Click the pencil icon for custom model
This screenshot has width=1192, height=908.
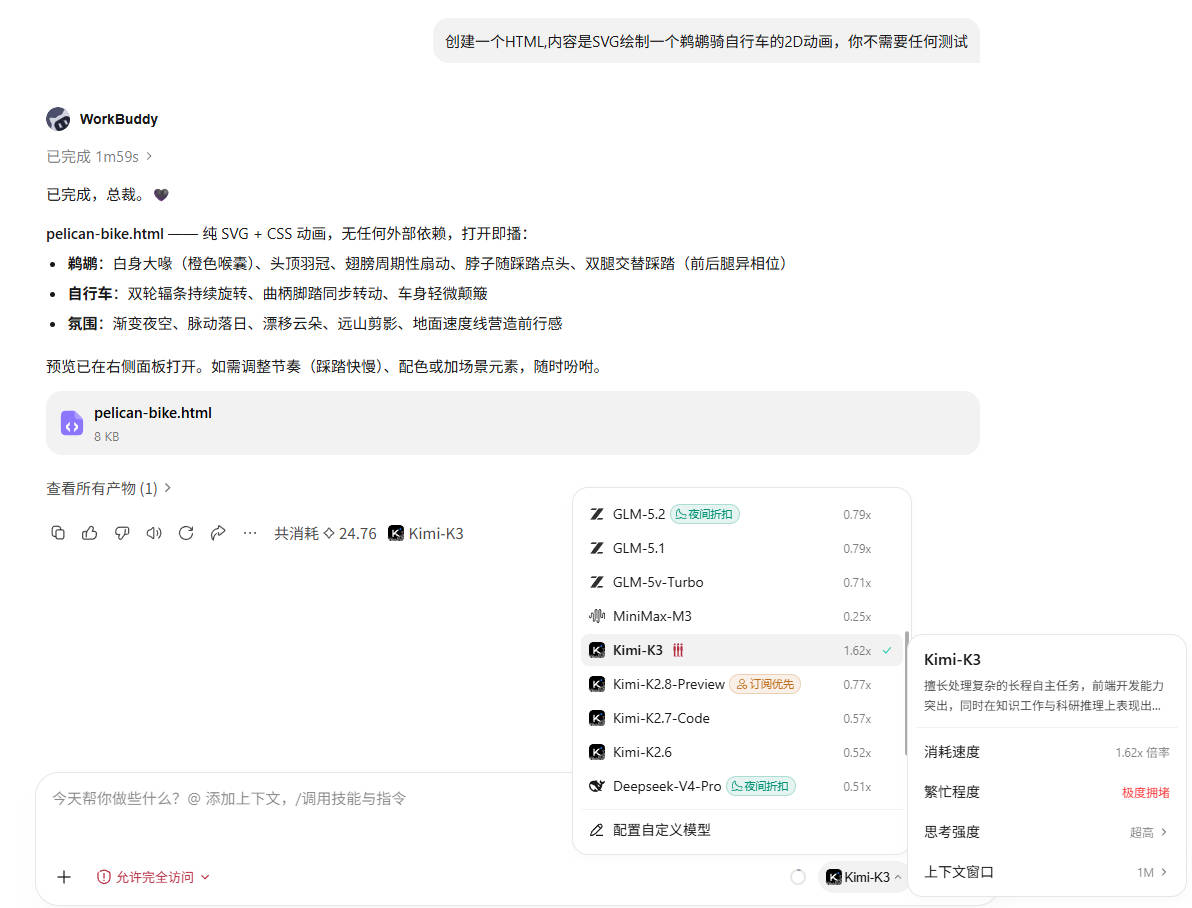click(x=597, y=830)
